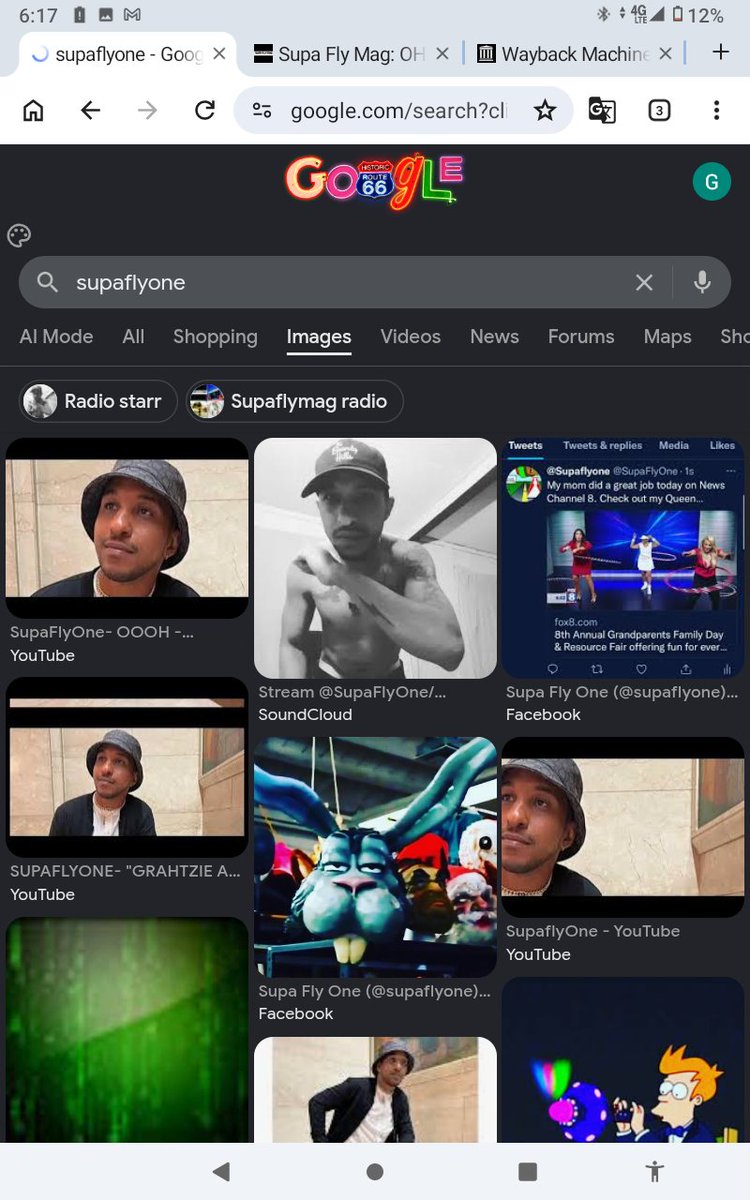750x1200 pixels.
Task: Open tab switcher showing 3 tabs
Action: click(659, 110)
